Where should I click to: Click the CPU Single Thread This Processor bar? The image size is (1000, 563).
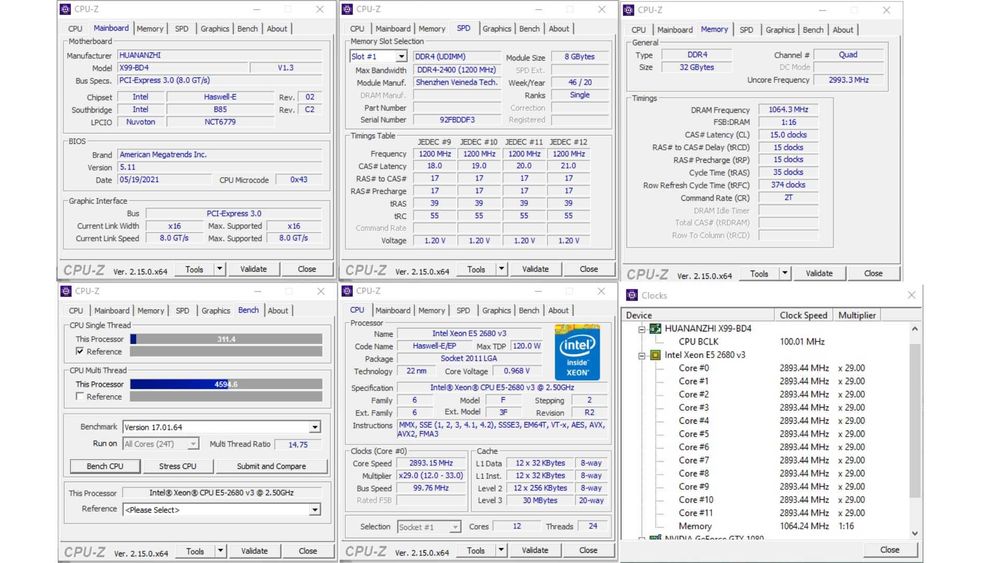(226, 339)
